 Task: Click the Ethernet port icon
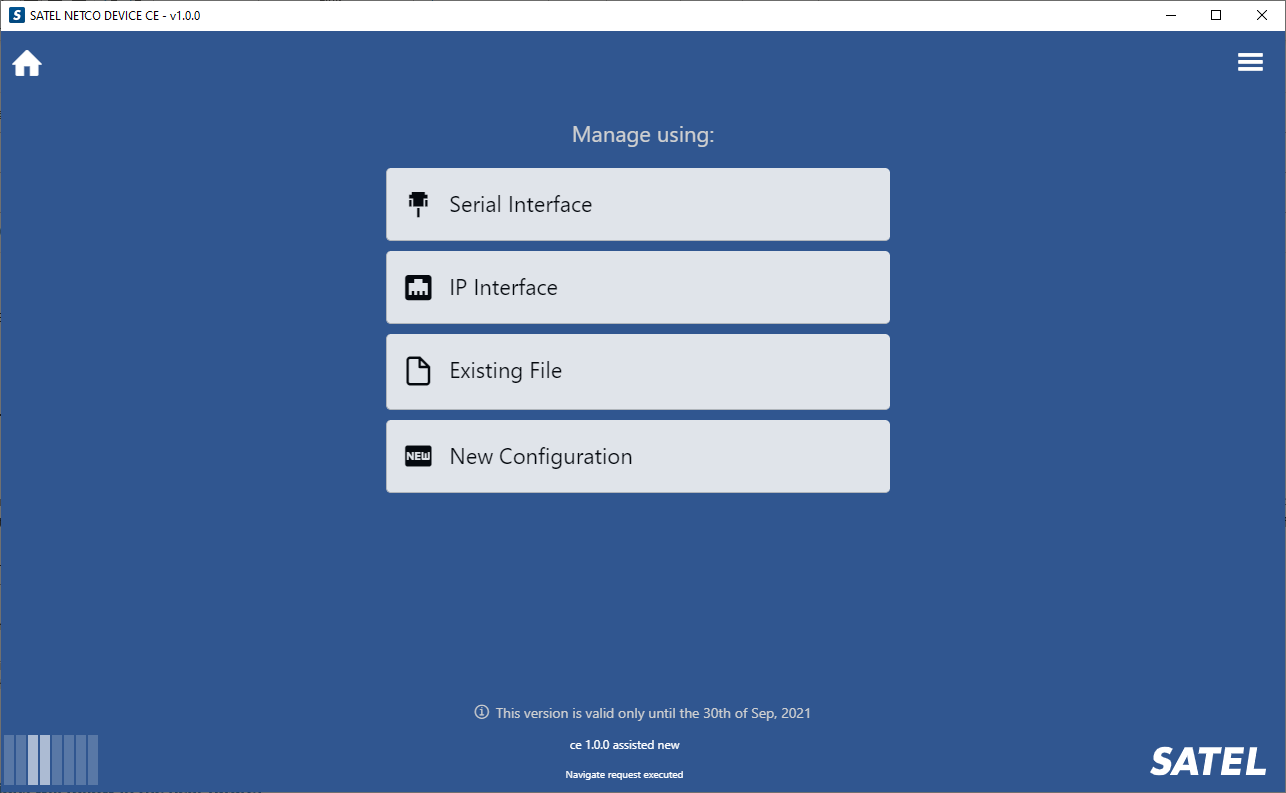coord(418,288)
